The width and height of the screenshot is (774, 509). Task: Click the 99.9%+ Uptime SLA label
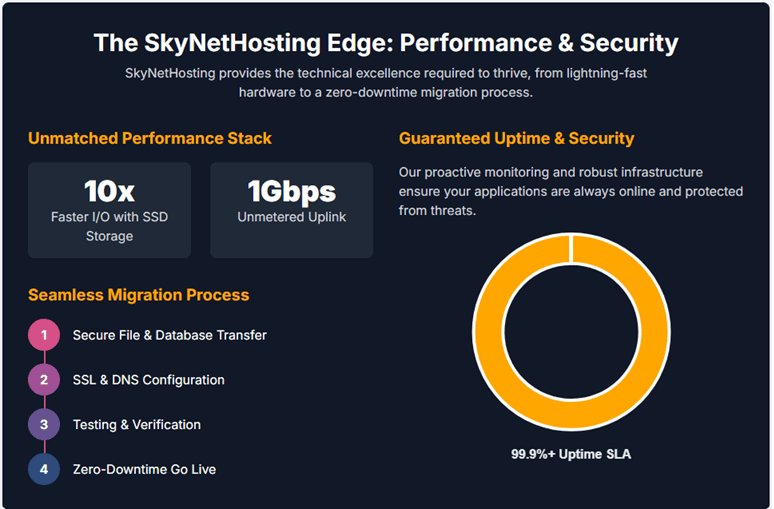[x=571, y=454]
